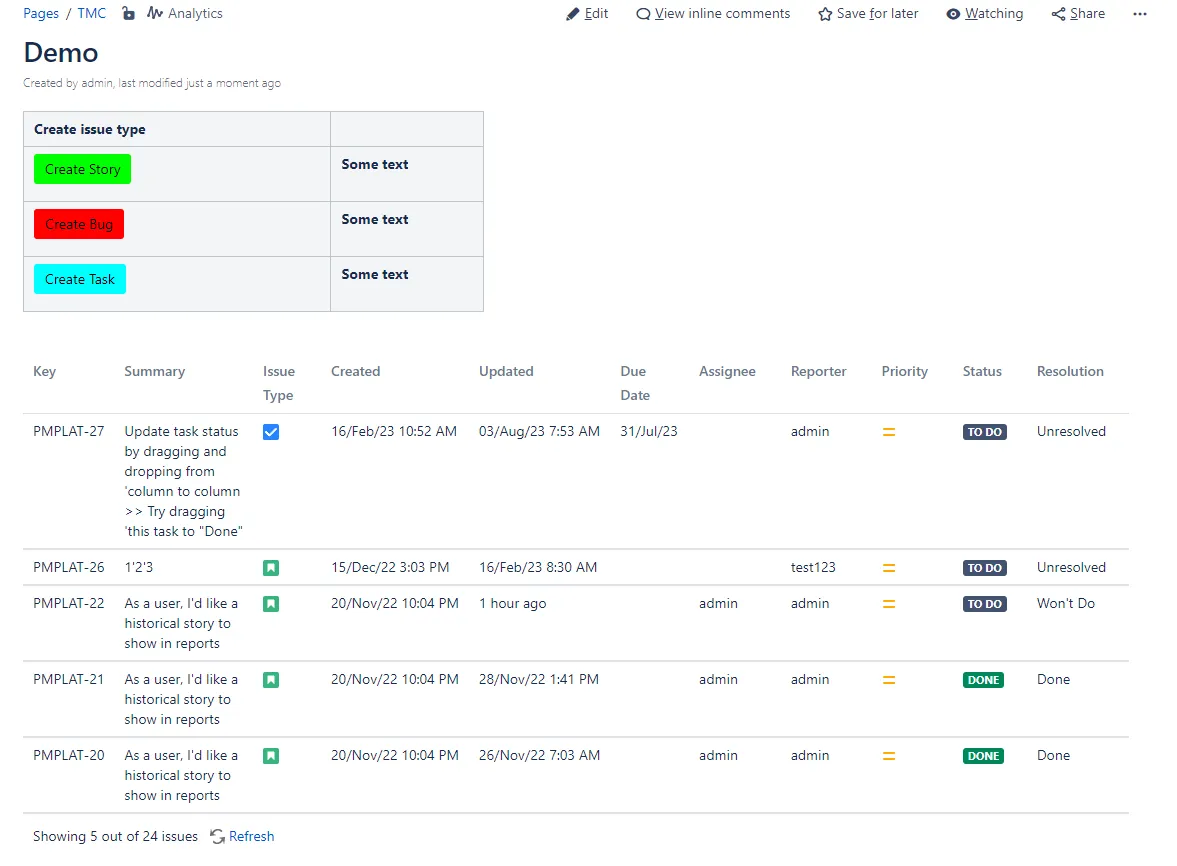Image resolution: width=1177 pixels, height=866 pixels.
Task: Click the DONE status of PMPLAT-21
Action: point(983,680)
